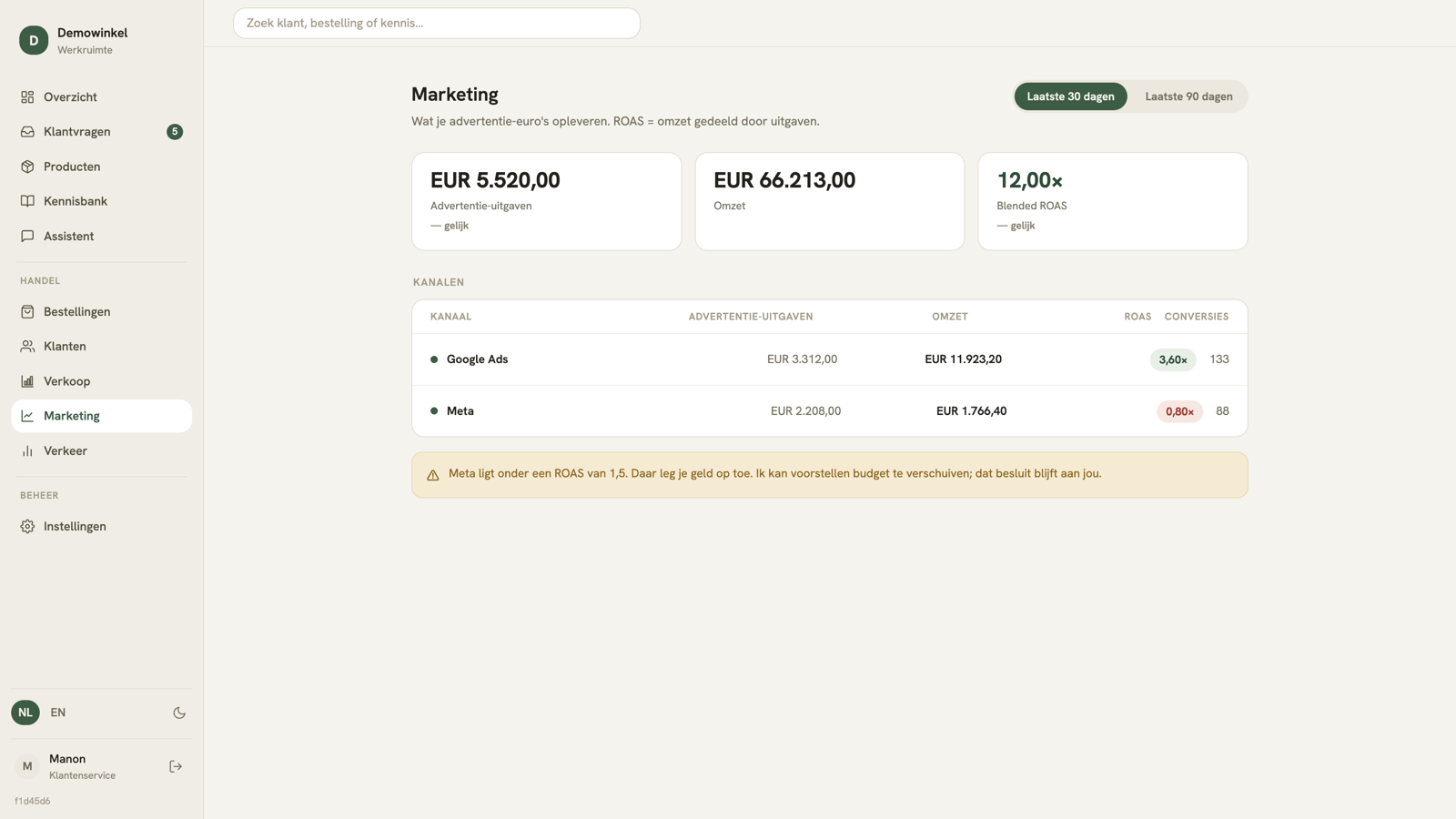Click the Klanten people icon
This screenshot has width=1456, height=819.
click(27, 347)
